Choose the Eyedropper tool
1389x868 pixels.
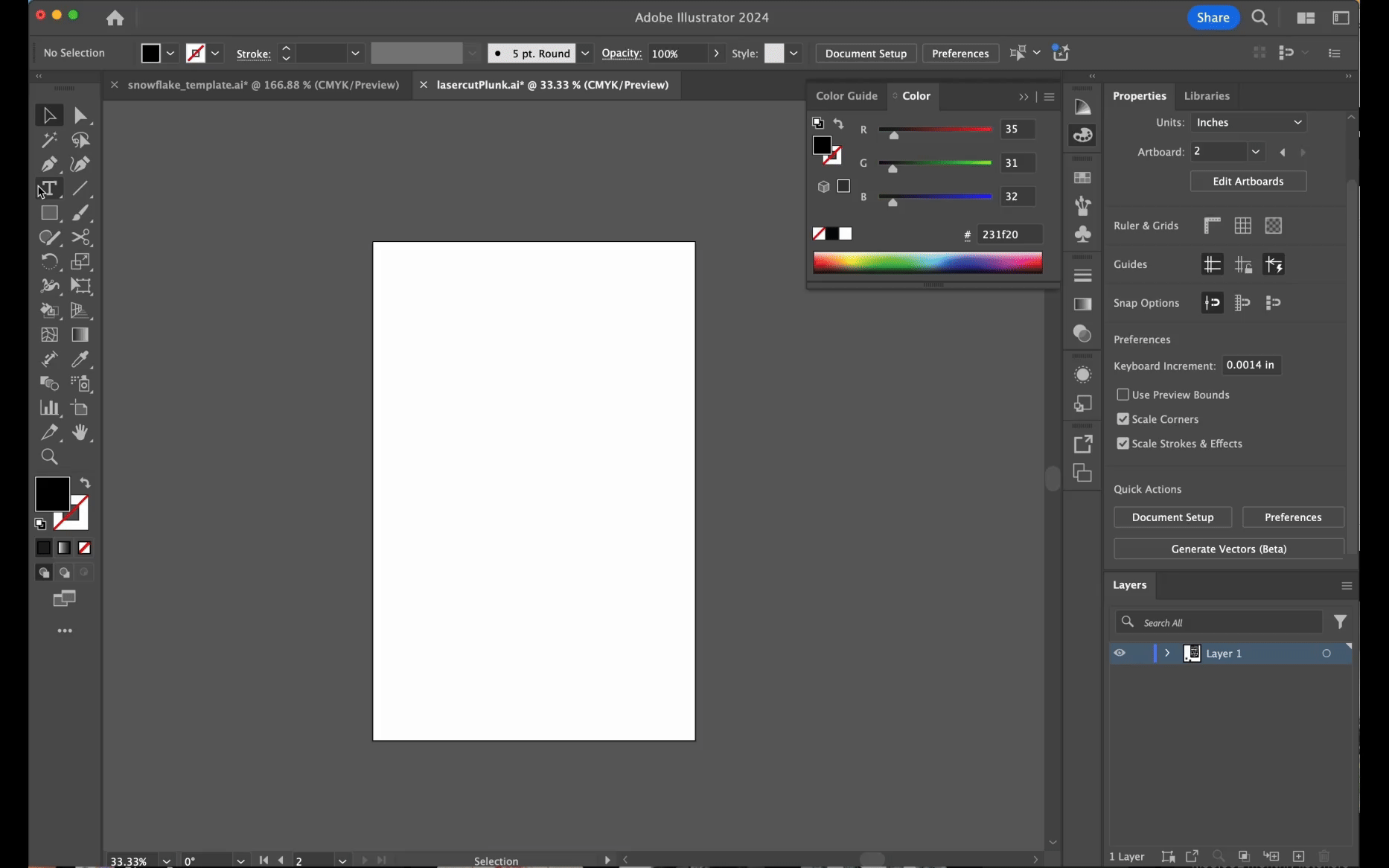[80, 359]
